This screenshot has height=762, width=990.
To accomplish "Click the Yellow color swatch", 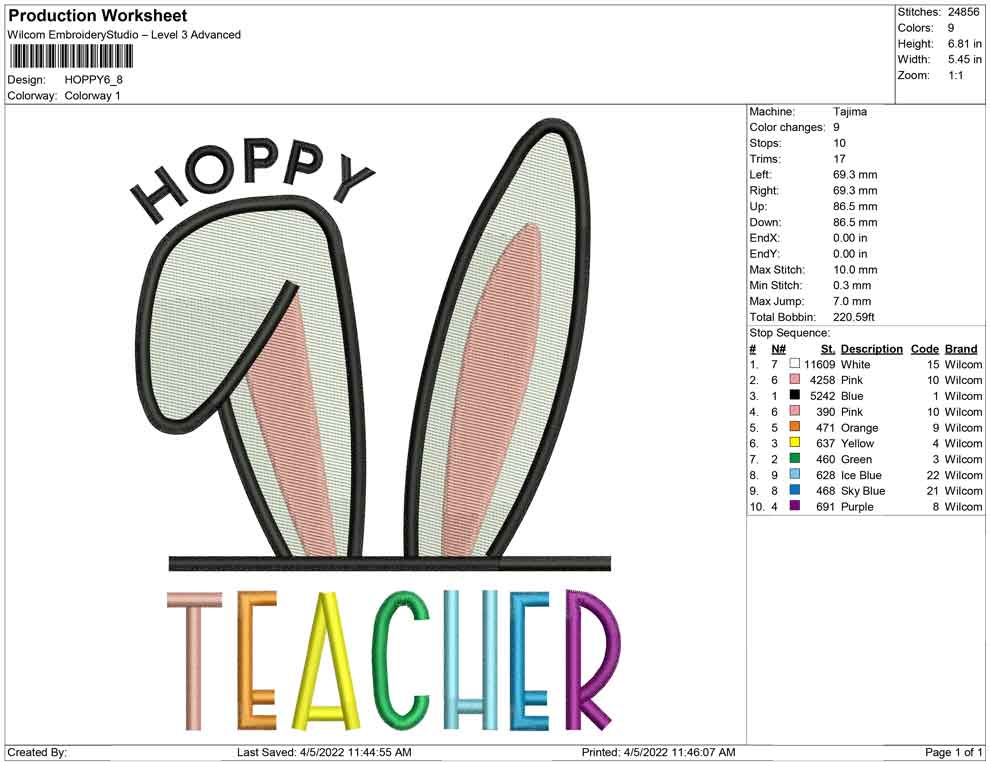I will click(795, 443).
